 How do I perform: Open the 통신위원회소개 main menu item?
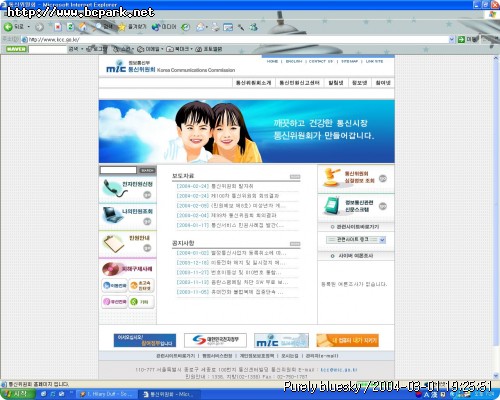click(253, 83)
